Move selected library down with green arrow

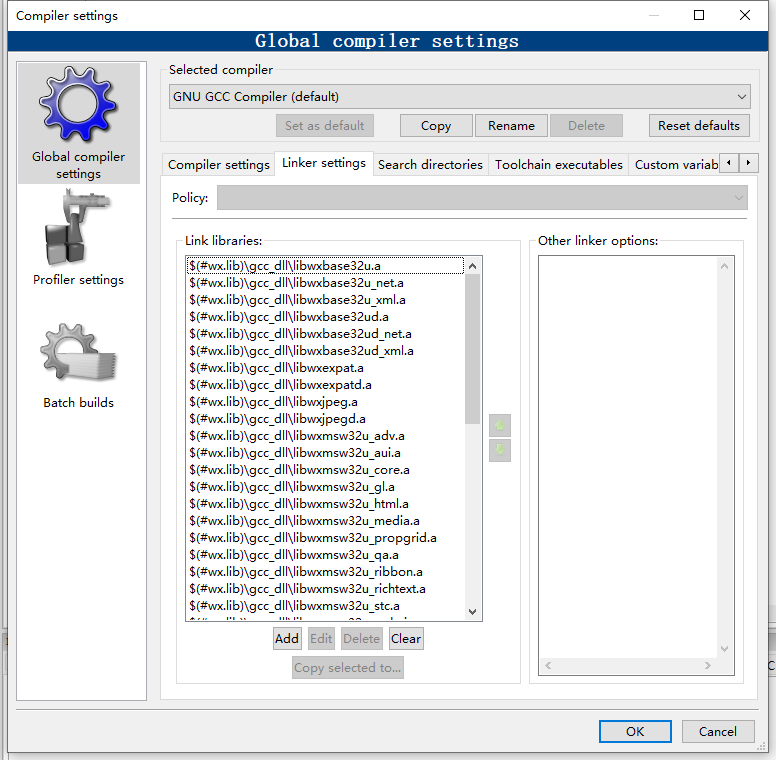pos(499,450)
